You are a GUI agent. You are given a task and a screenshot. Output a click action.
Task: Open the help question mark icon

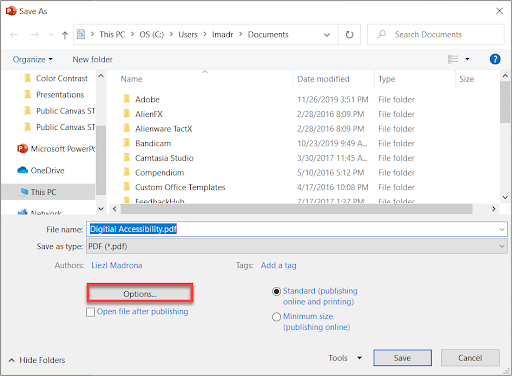(x=495, y=59)
